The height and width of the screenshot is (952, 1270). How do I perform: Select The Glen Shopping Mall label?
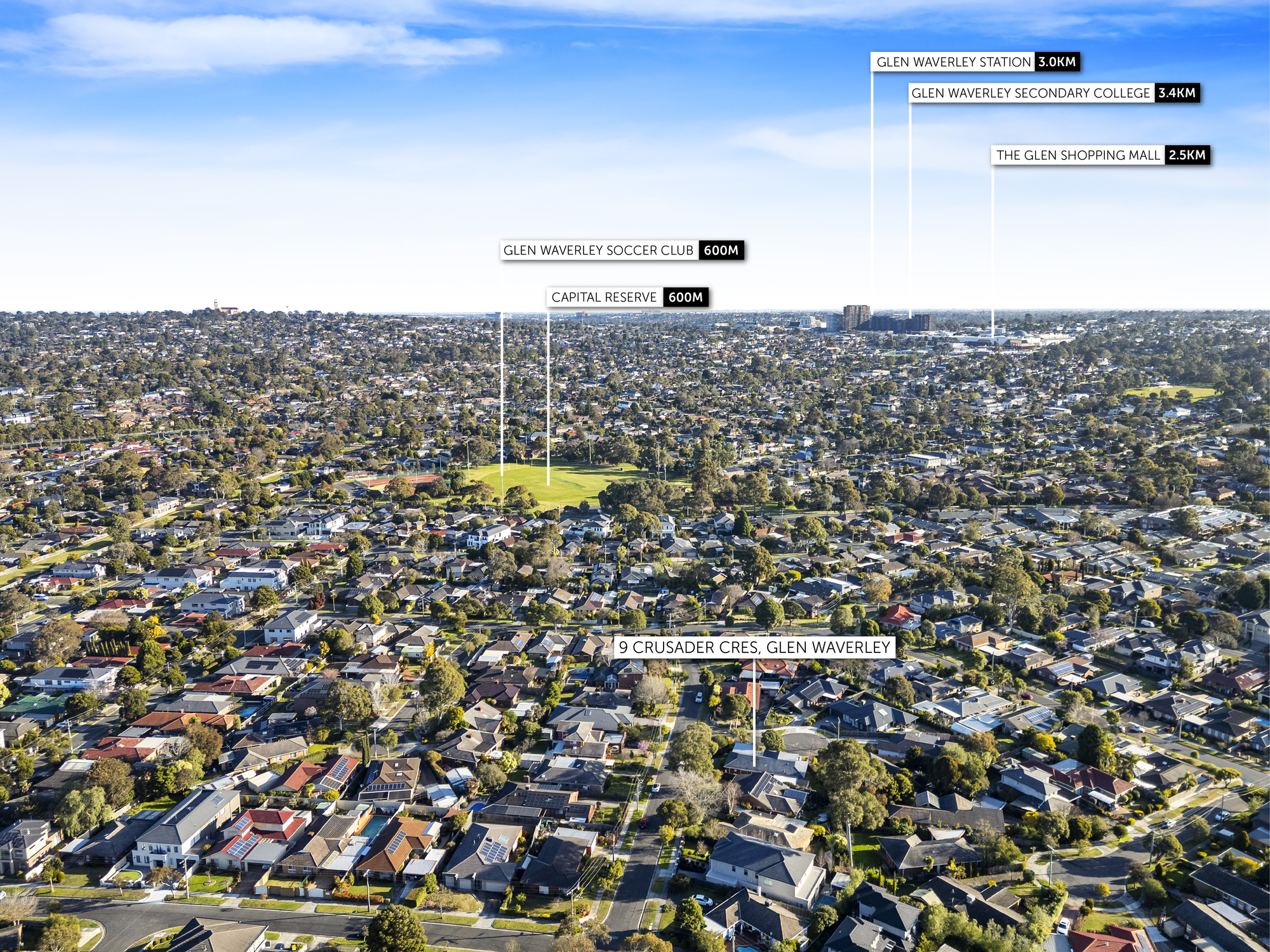[1078, 155]
